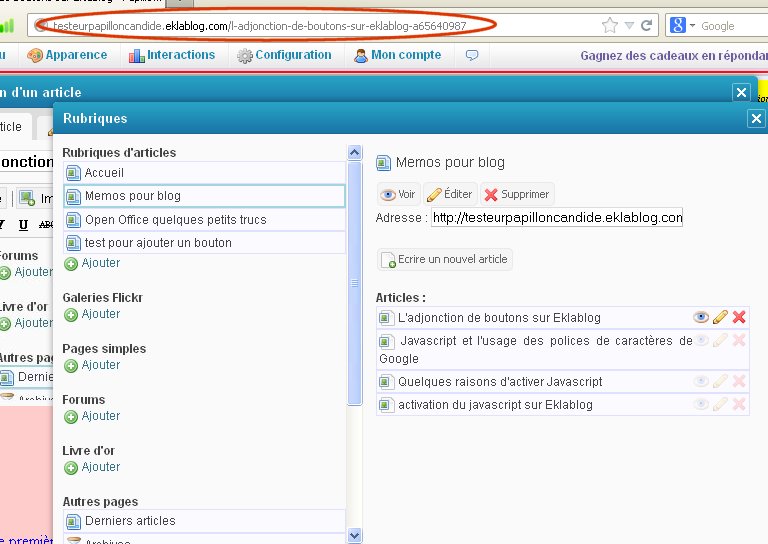View the Quelques raisons d'activer Javascript article
This screenshot has height=544, width=768.
[x=701, y=381]
